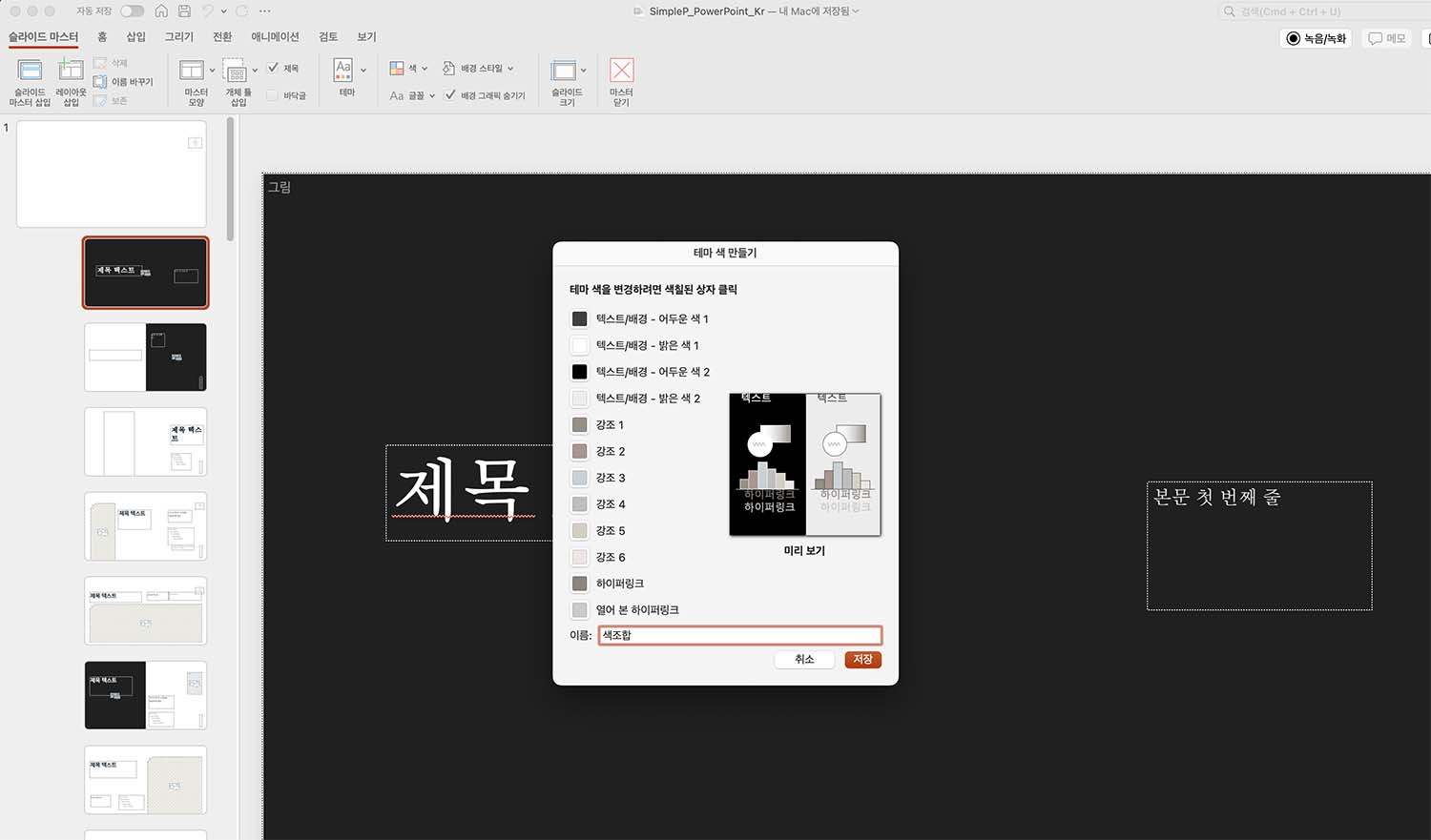
Task: Switch to the 애니메이션 tab
Action: pyautogui.click(x=276, y=36)
